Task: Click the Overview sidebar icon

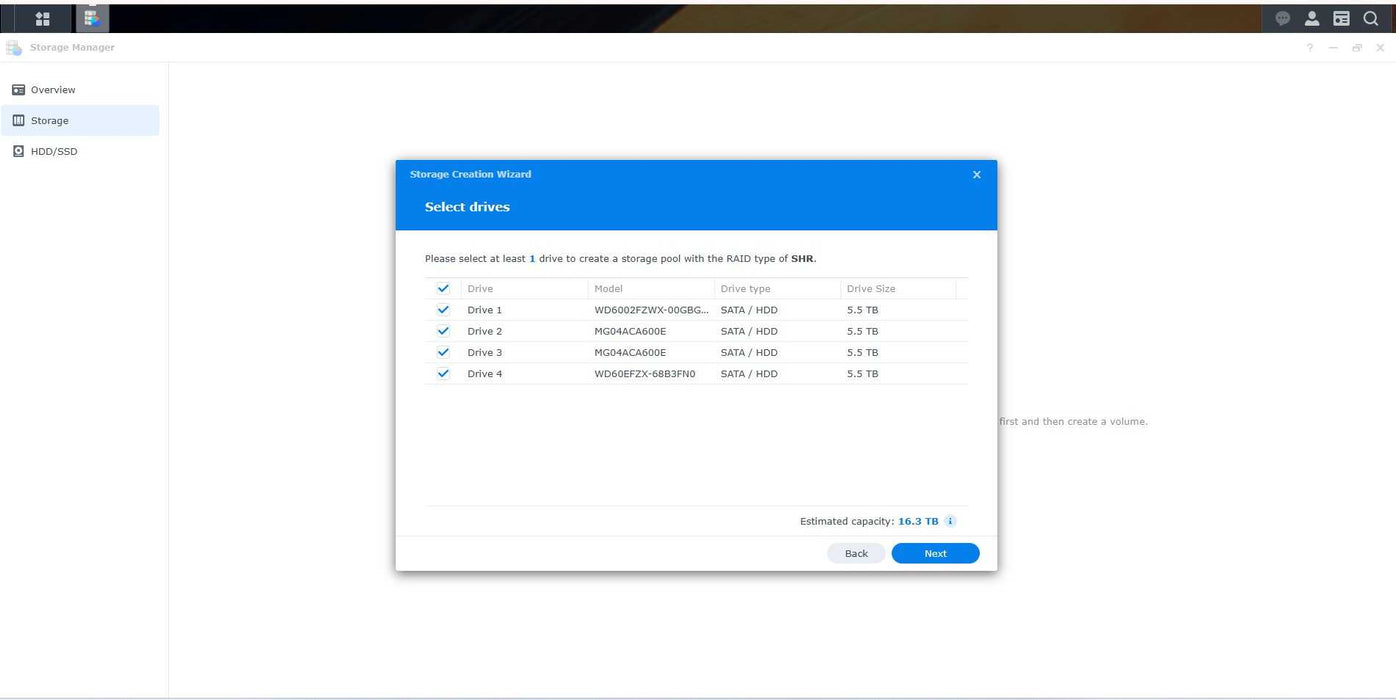Action: 18,89
